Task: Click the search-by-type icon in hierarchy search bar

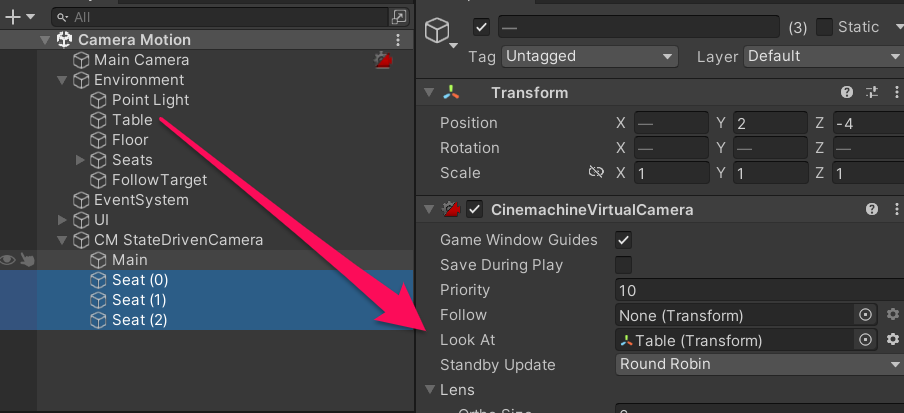Action: (x=399, y=17)
